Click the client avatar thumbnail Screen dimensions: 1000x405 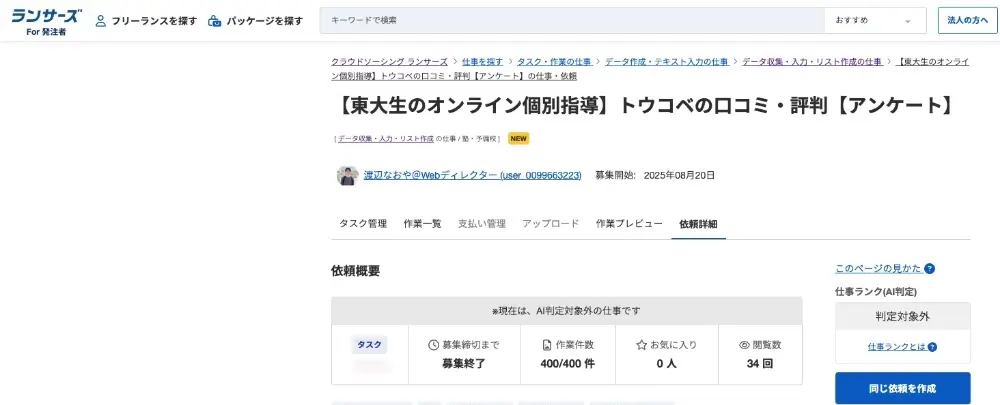point(347,175)
